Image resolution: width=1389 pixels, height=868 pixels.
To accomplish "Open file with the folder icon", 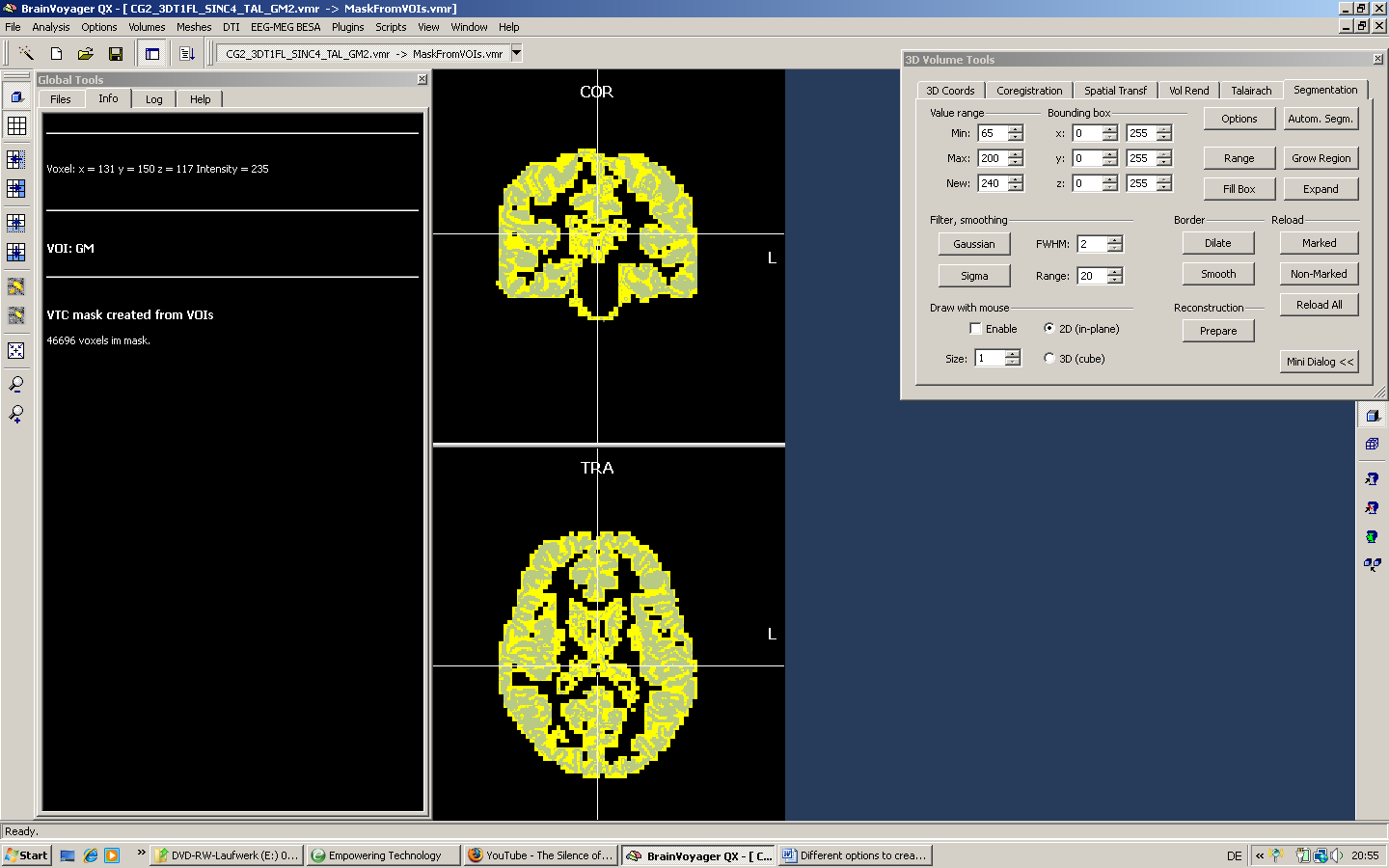I will point(86,54).
